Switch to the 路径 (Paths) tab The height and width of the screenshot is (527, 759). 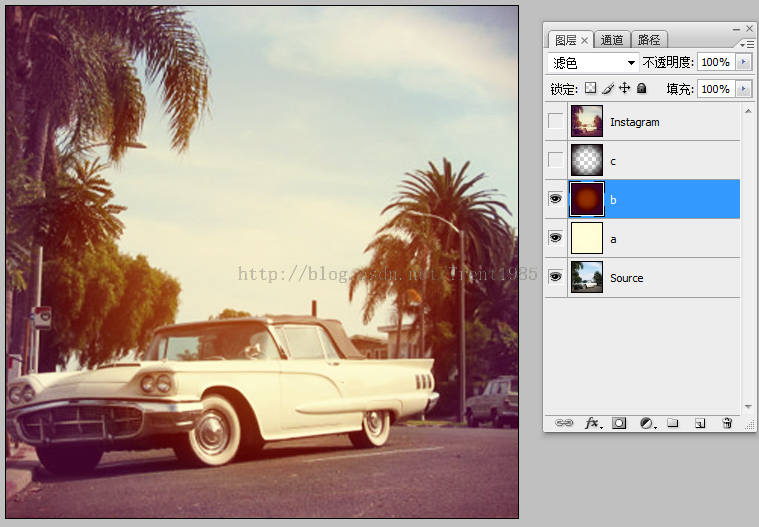coord(649,40)
